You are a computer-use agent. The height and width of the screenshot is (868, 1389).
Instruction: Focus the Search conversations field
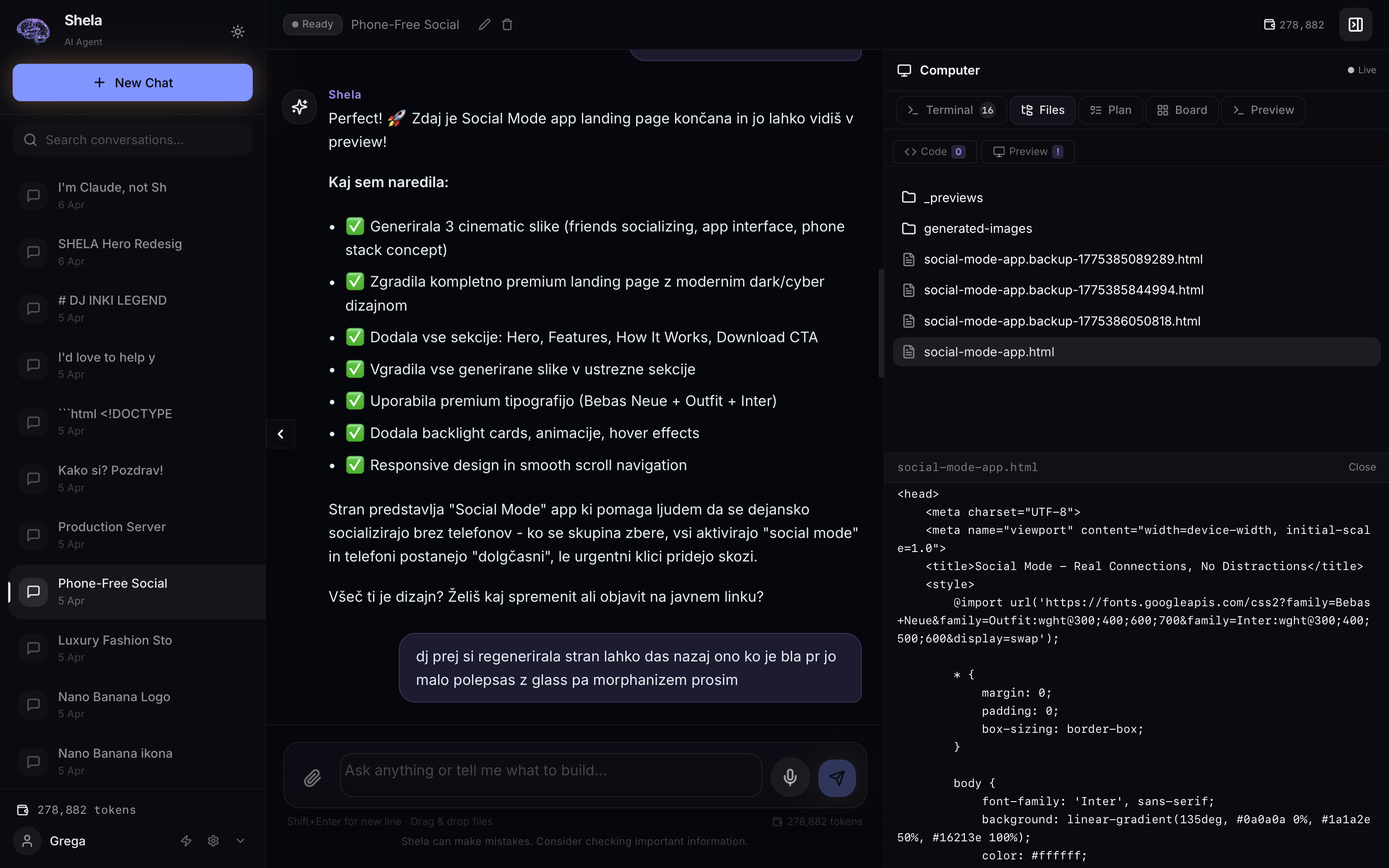(132, 140)
